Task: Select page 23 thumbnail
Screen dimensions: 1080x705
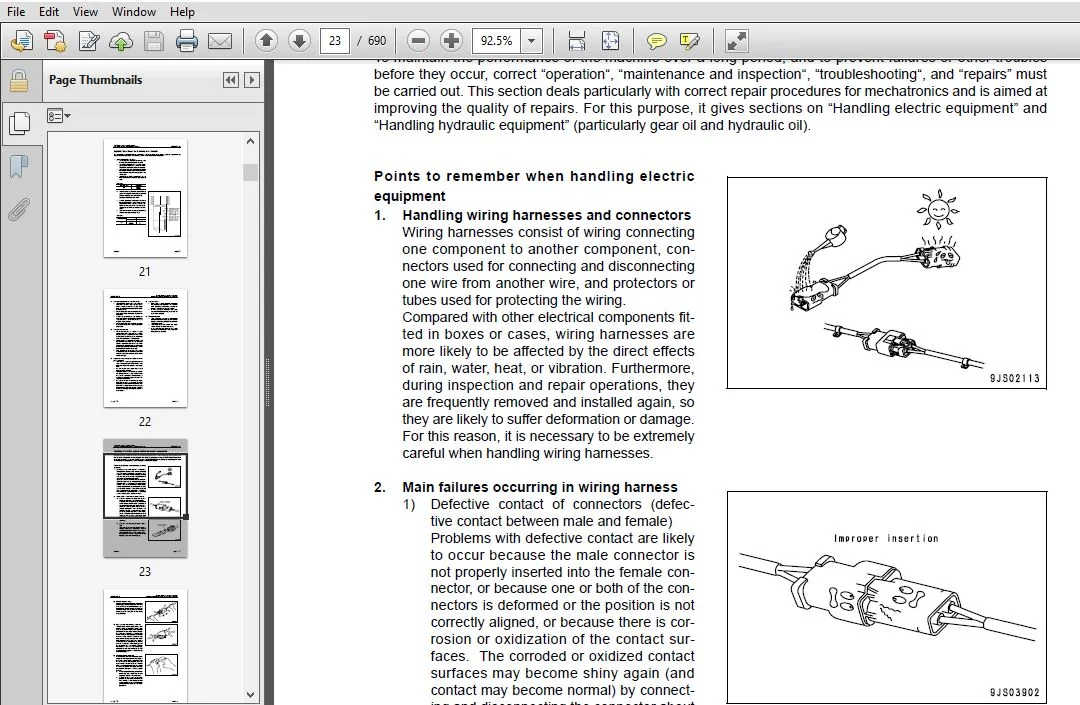Action: tap(145, 498)
